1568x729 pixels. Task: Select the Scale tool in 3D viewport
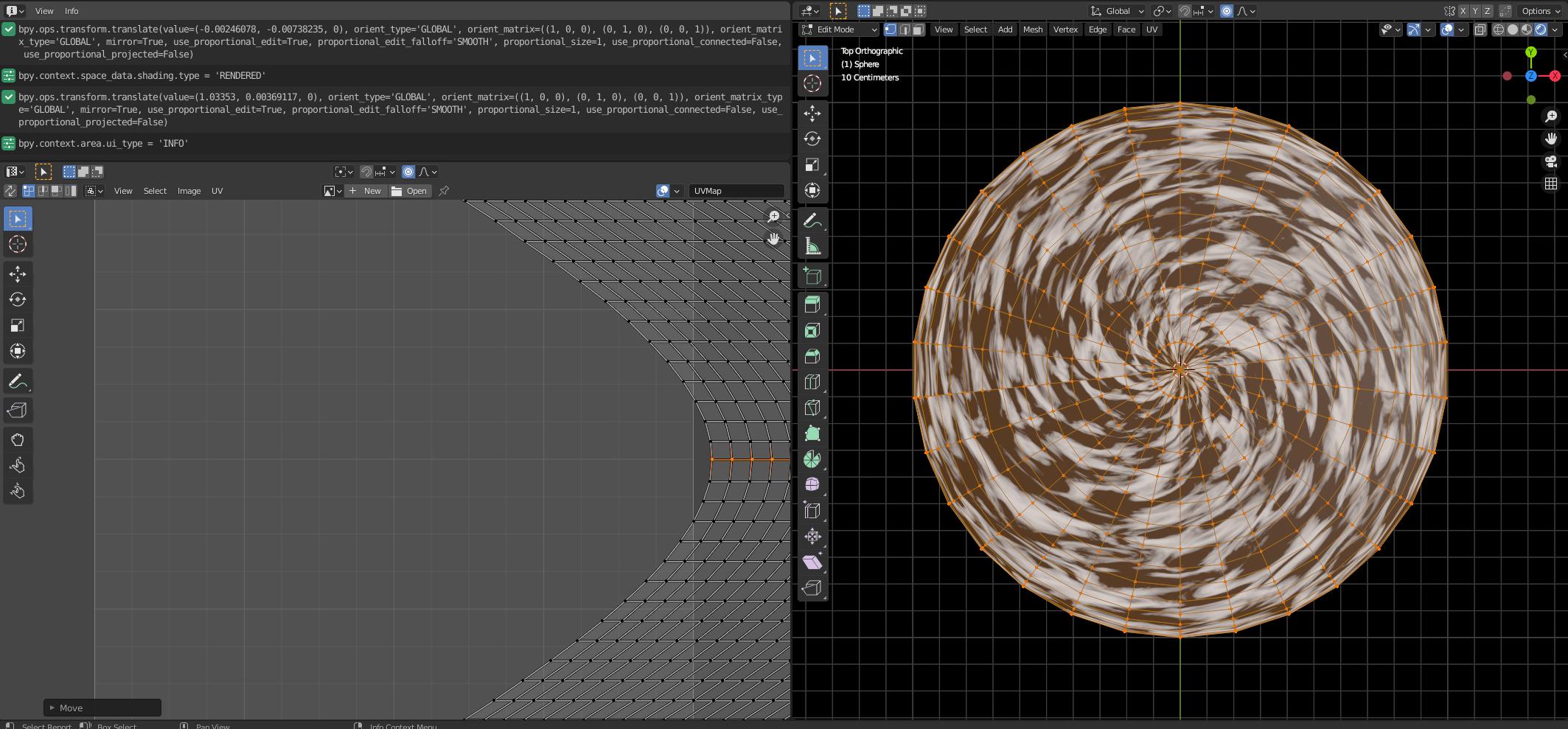812,164
